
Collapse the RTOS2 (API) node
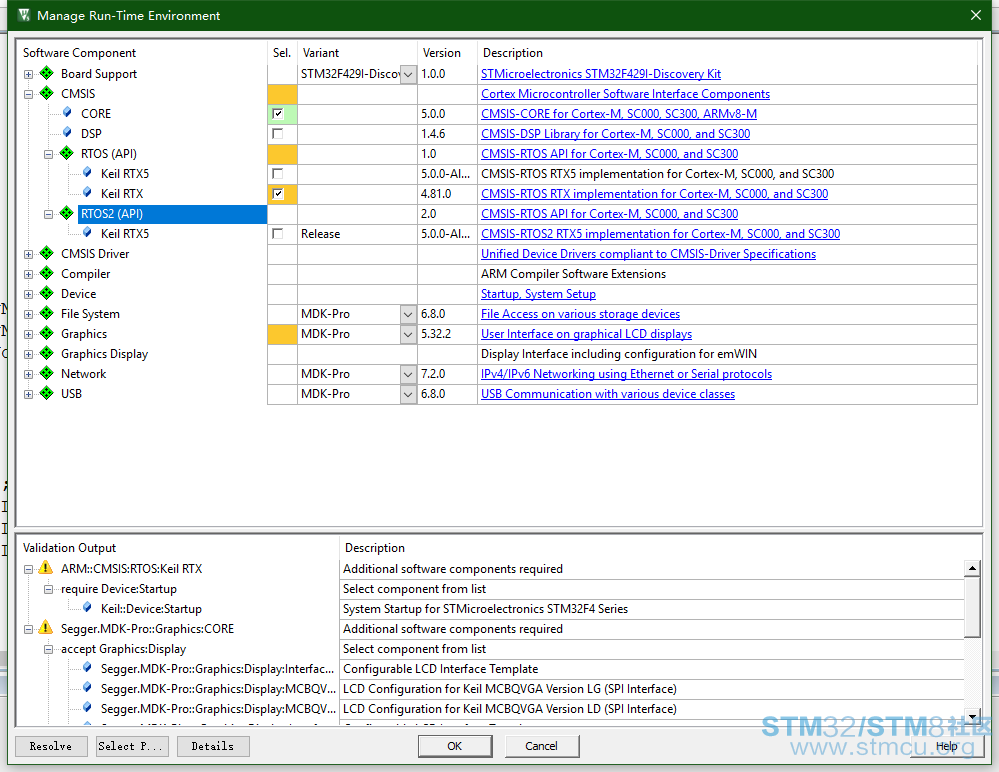pyautogui.click(x=48, y=214)
